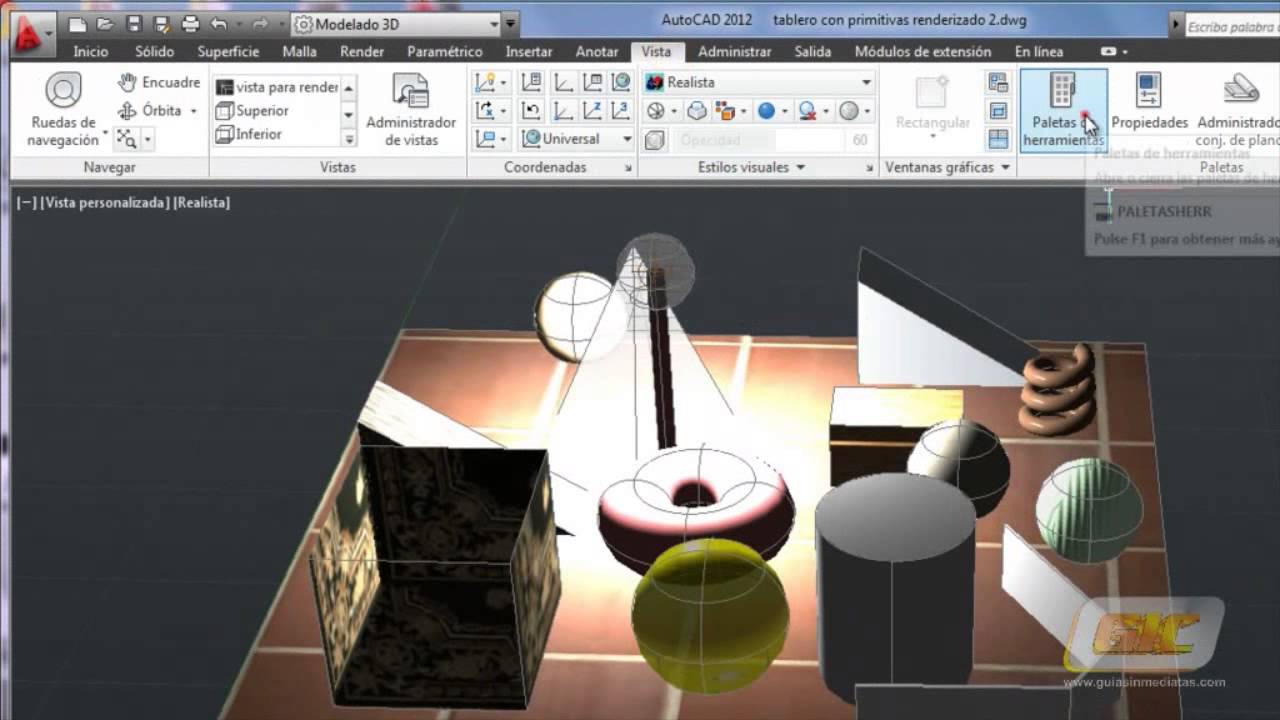Expand the Estilos visuales panel

tap(751, 167)
